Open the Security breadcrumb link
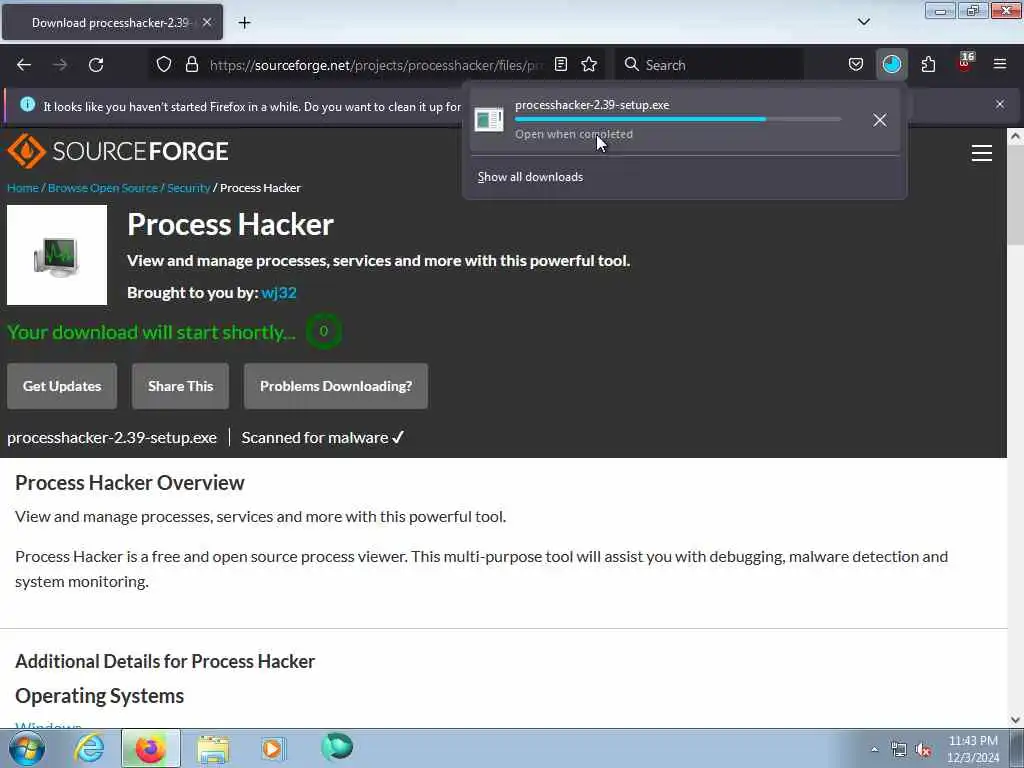The width and height of the screenshot is (1024, 768). pyautogui.click(x=189, y=188)
